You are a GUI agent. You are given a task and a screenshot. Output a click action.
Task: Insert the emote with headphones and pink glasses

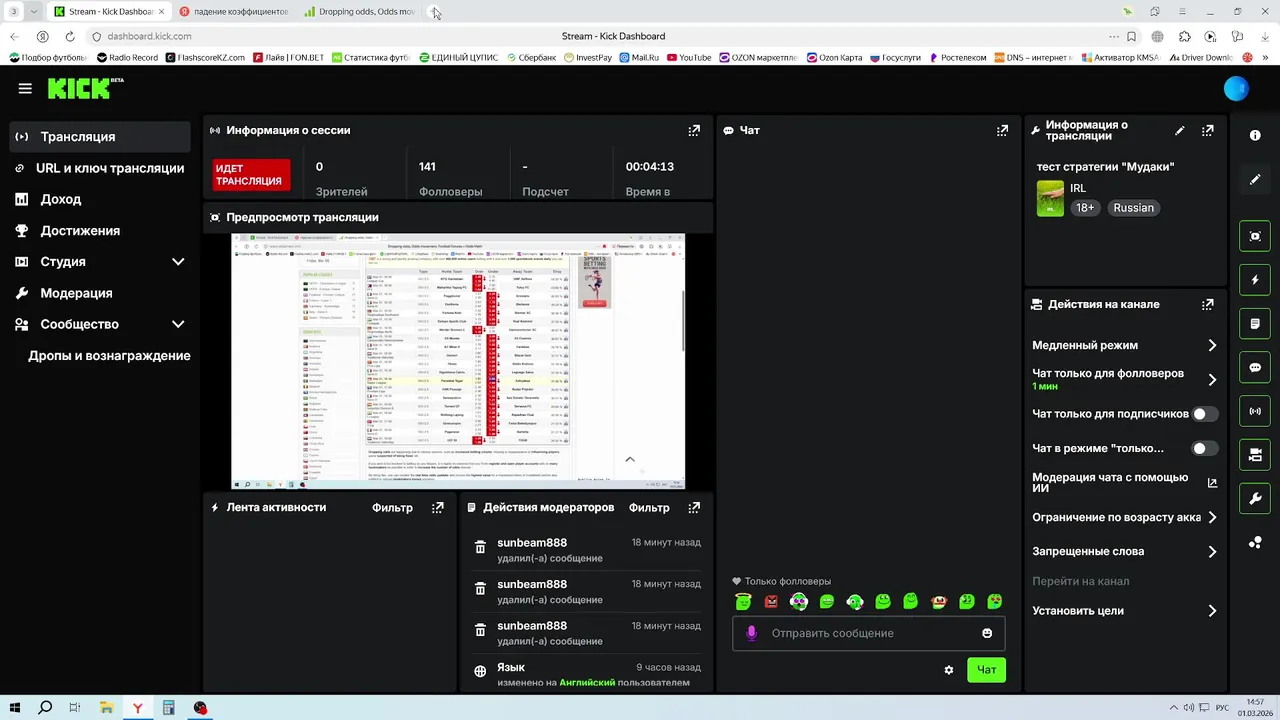pyautogui.click(x=799, y=602)
